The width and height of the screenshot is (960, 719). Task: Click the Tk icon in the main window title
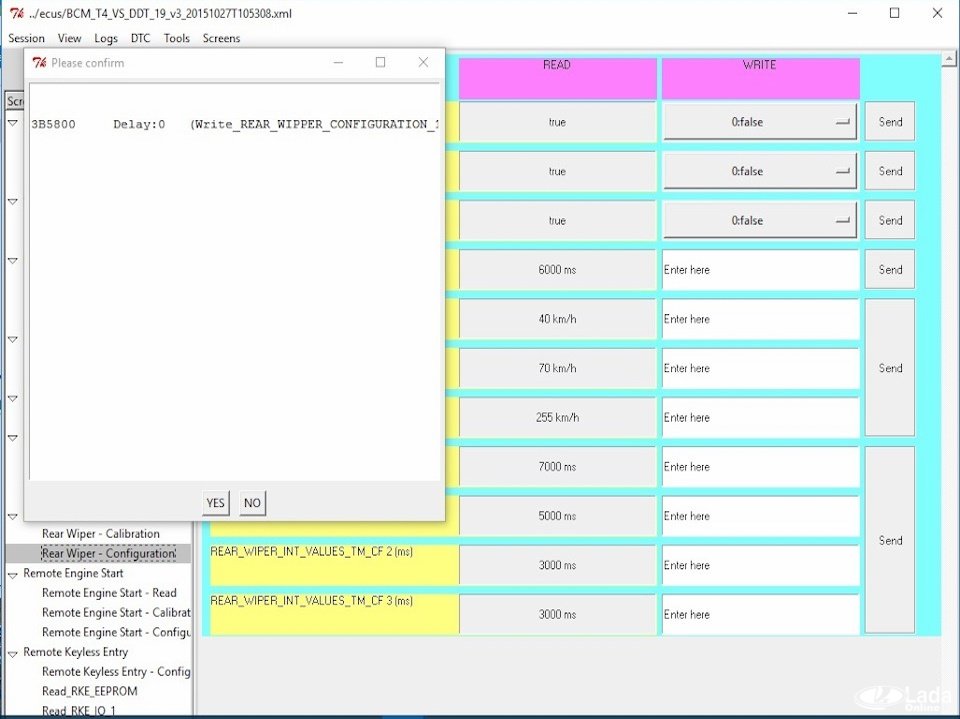(x=16, y=13)
